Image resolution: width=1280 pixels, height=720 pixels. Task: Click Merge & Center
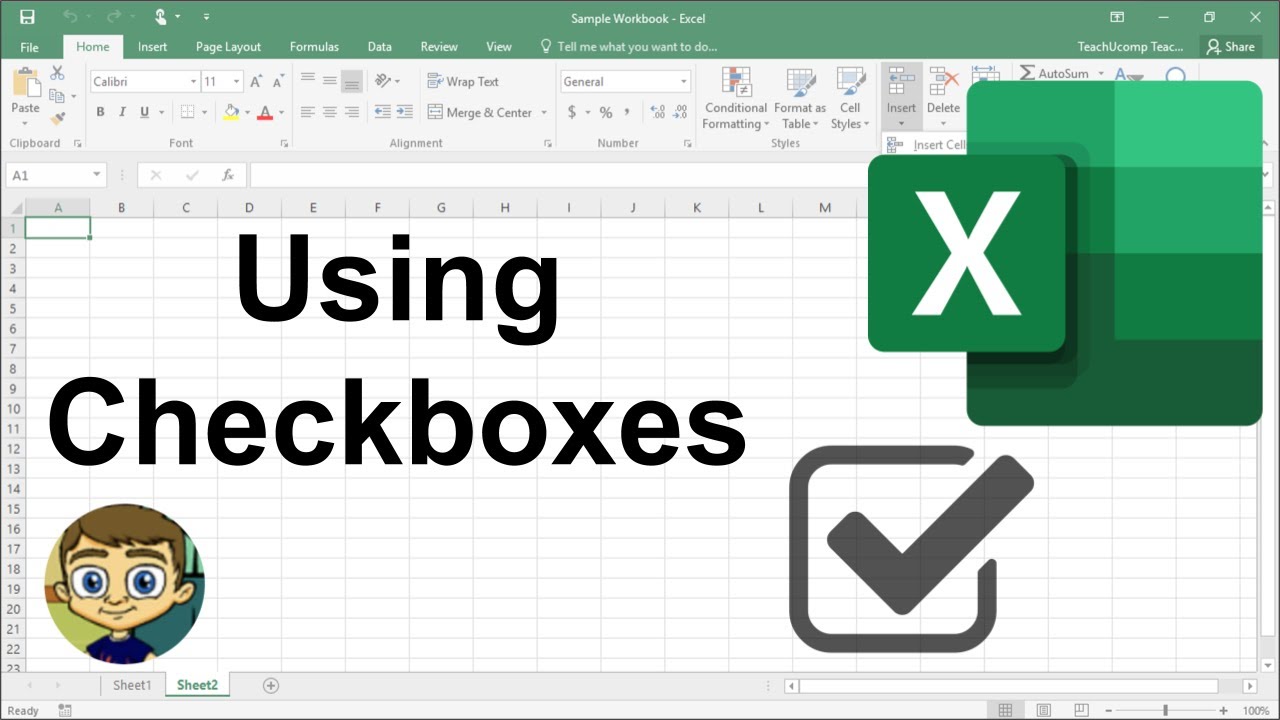tap(480, 112)
